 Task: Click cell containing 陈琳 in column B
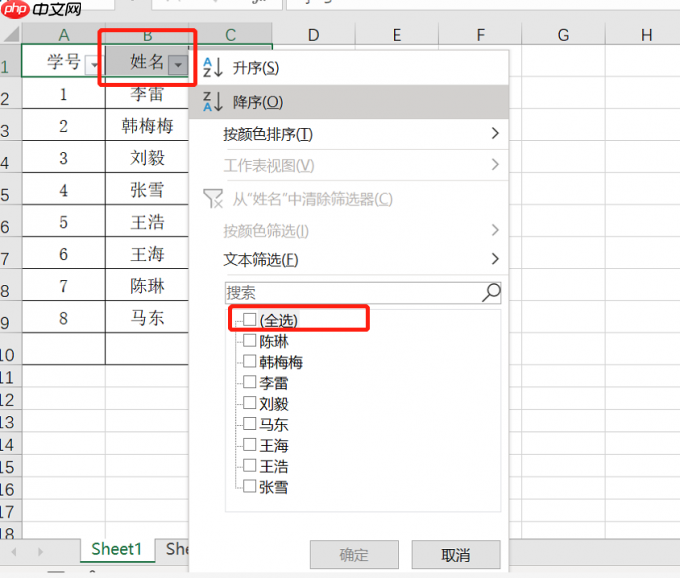coord(147,285)
